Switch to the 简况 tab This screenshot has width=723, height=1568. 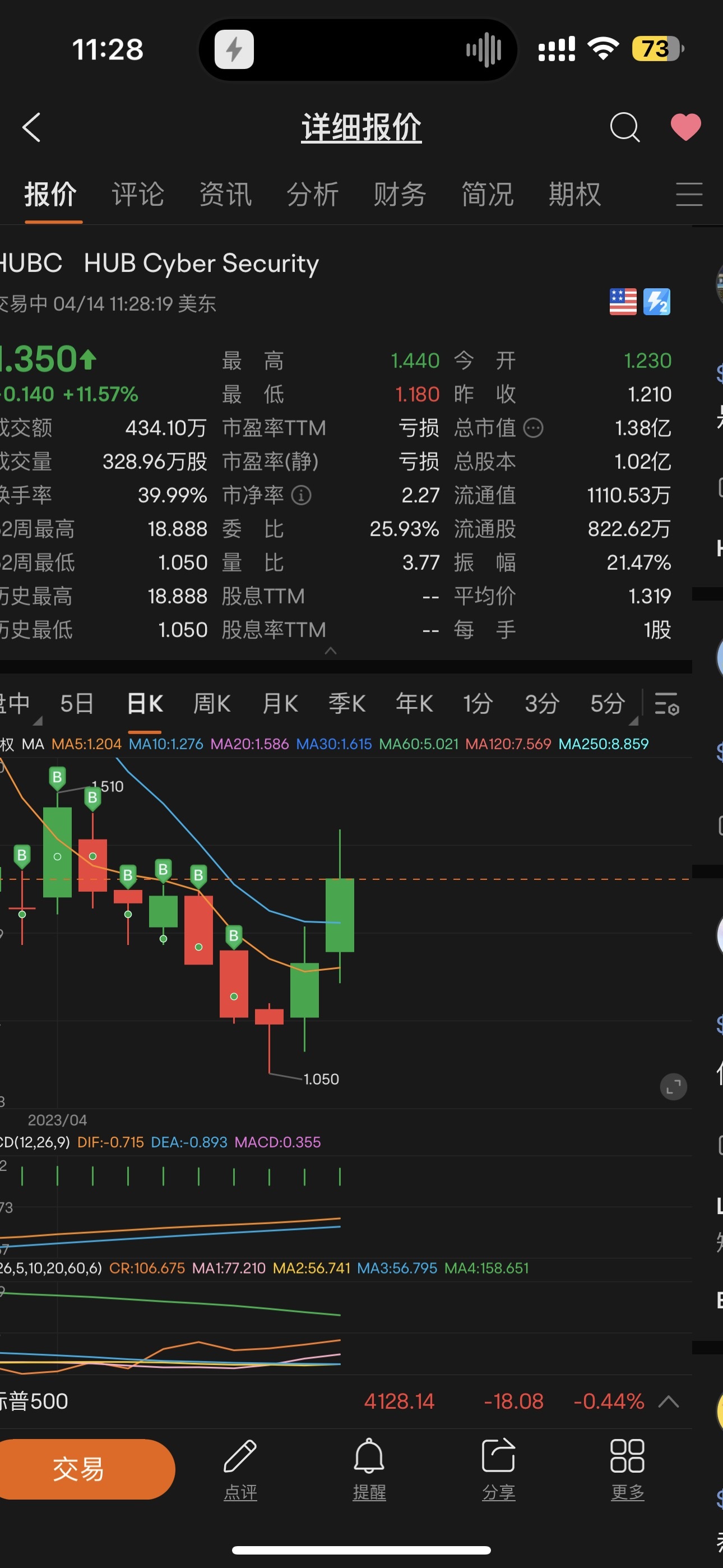[x=487, y=195]
